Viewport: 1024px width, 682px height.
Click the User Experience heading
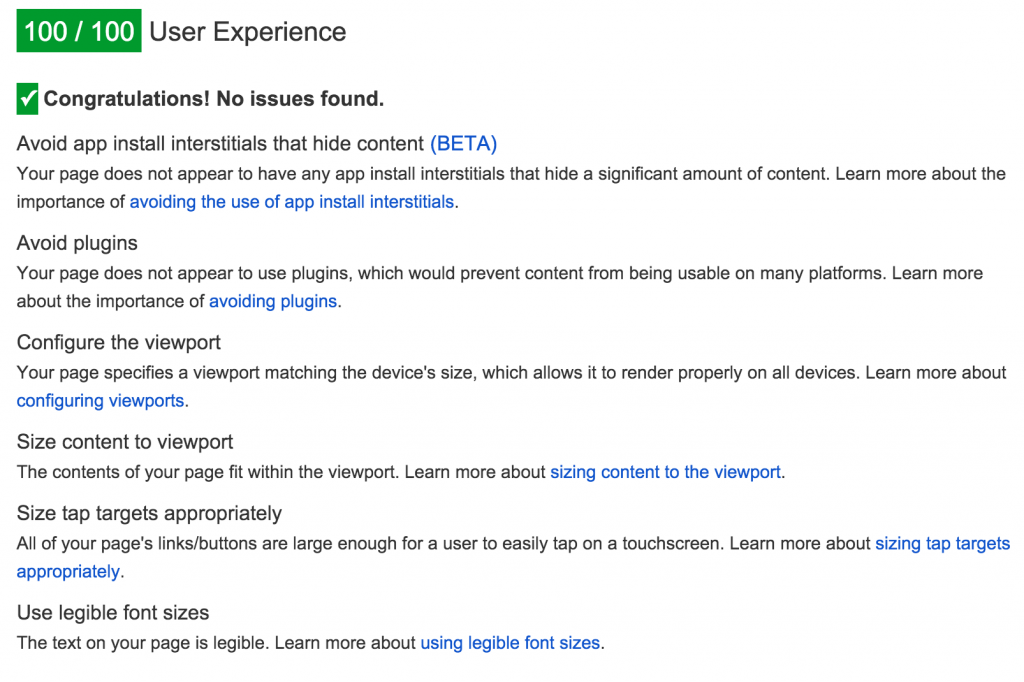pyautogui.click(x=247, y=32)
